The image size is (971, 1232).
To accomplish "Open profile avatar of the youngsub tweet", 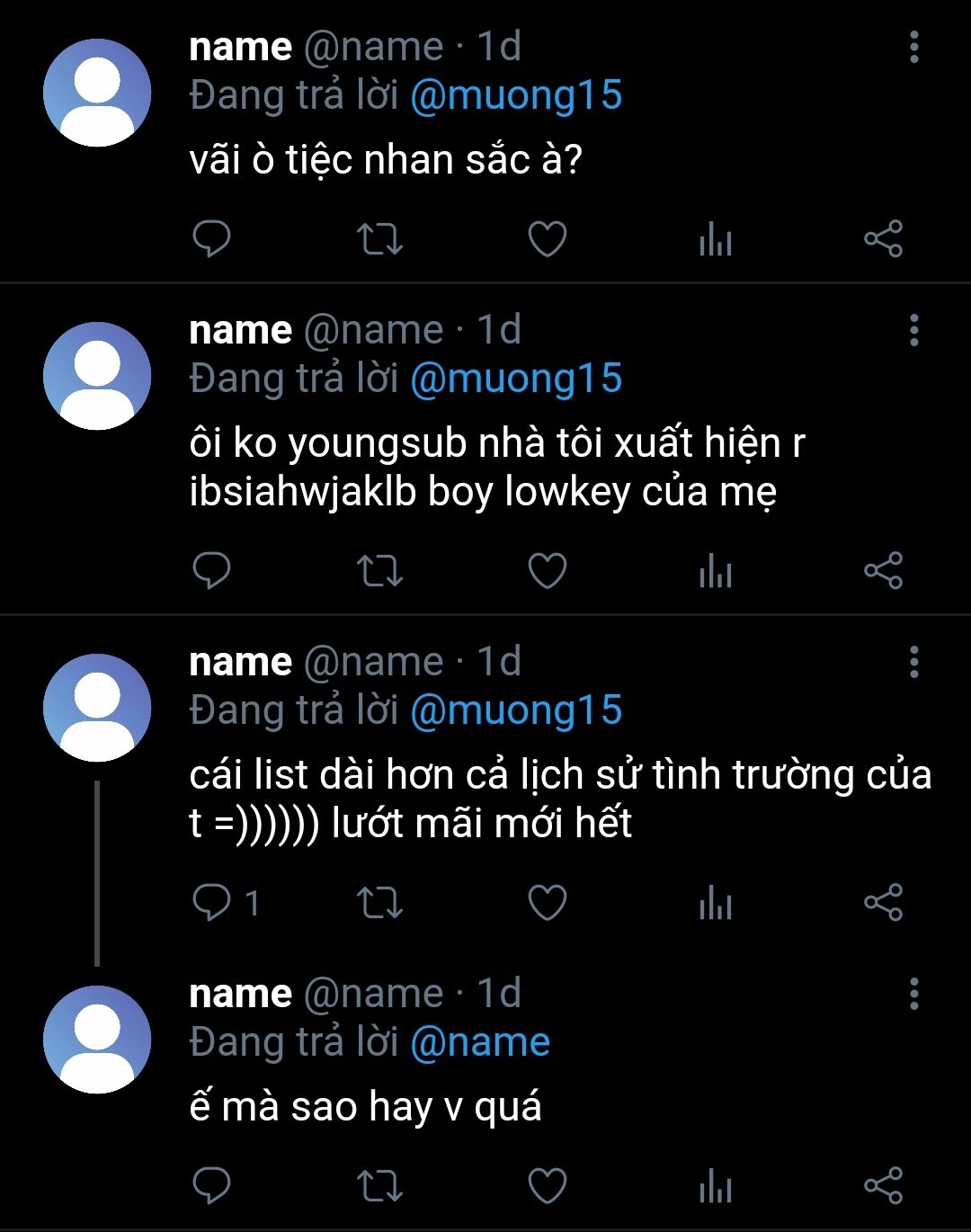I will pos(97,376).
